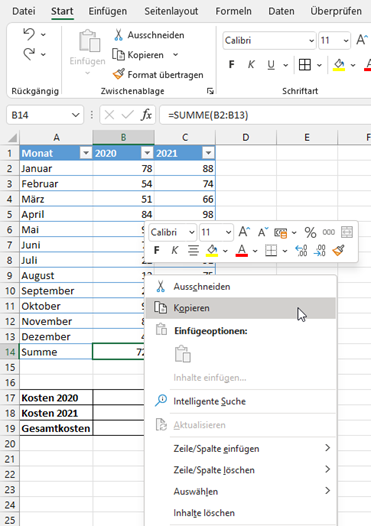Switch to the Formeln tab
This screenshot has height=526, width=371.
point(233,11)
